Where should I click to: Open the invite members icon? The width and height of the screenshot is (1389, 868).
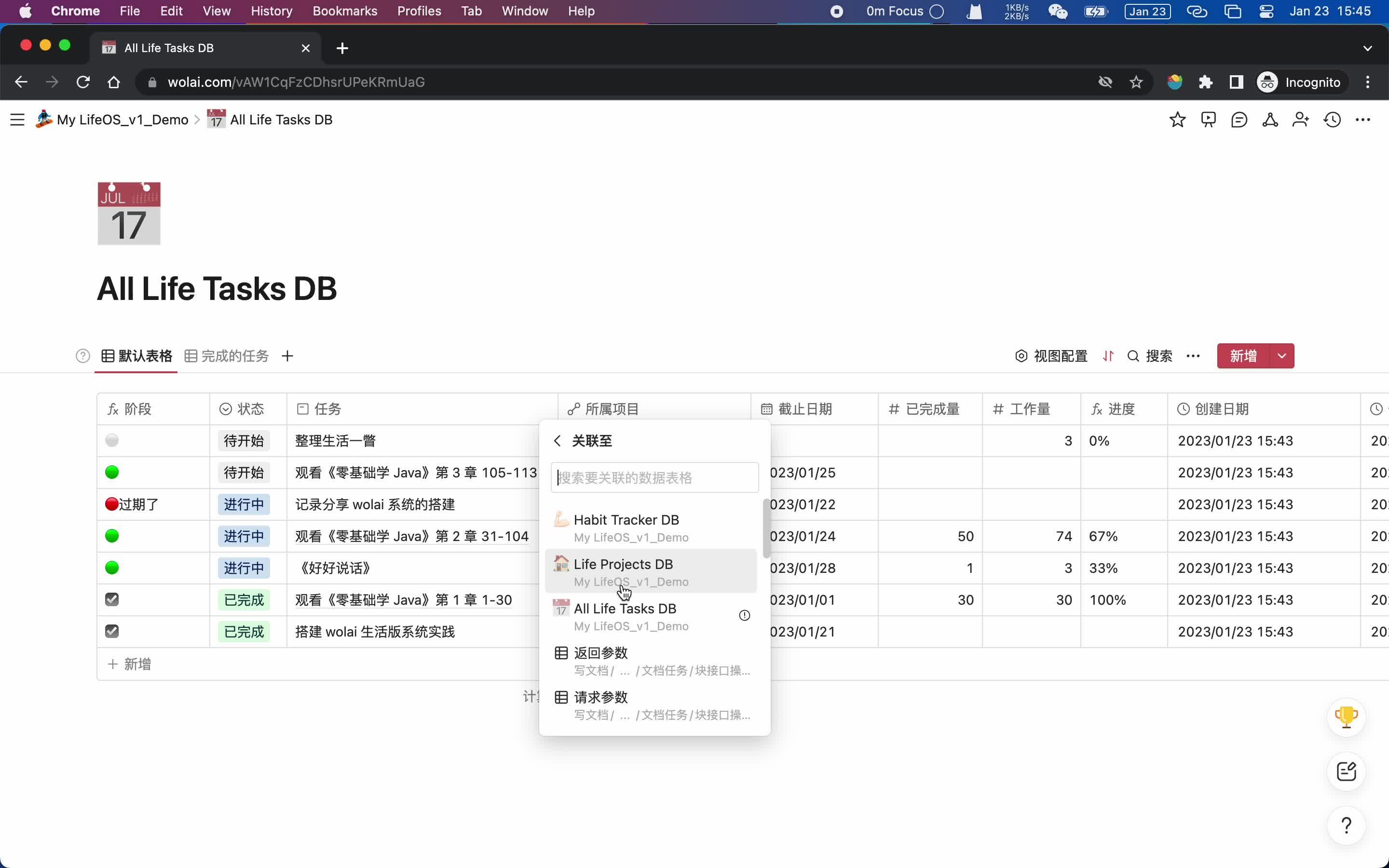click(x=1301, y=120)
